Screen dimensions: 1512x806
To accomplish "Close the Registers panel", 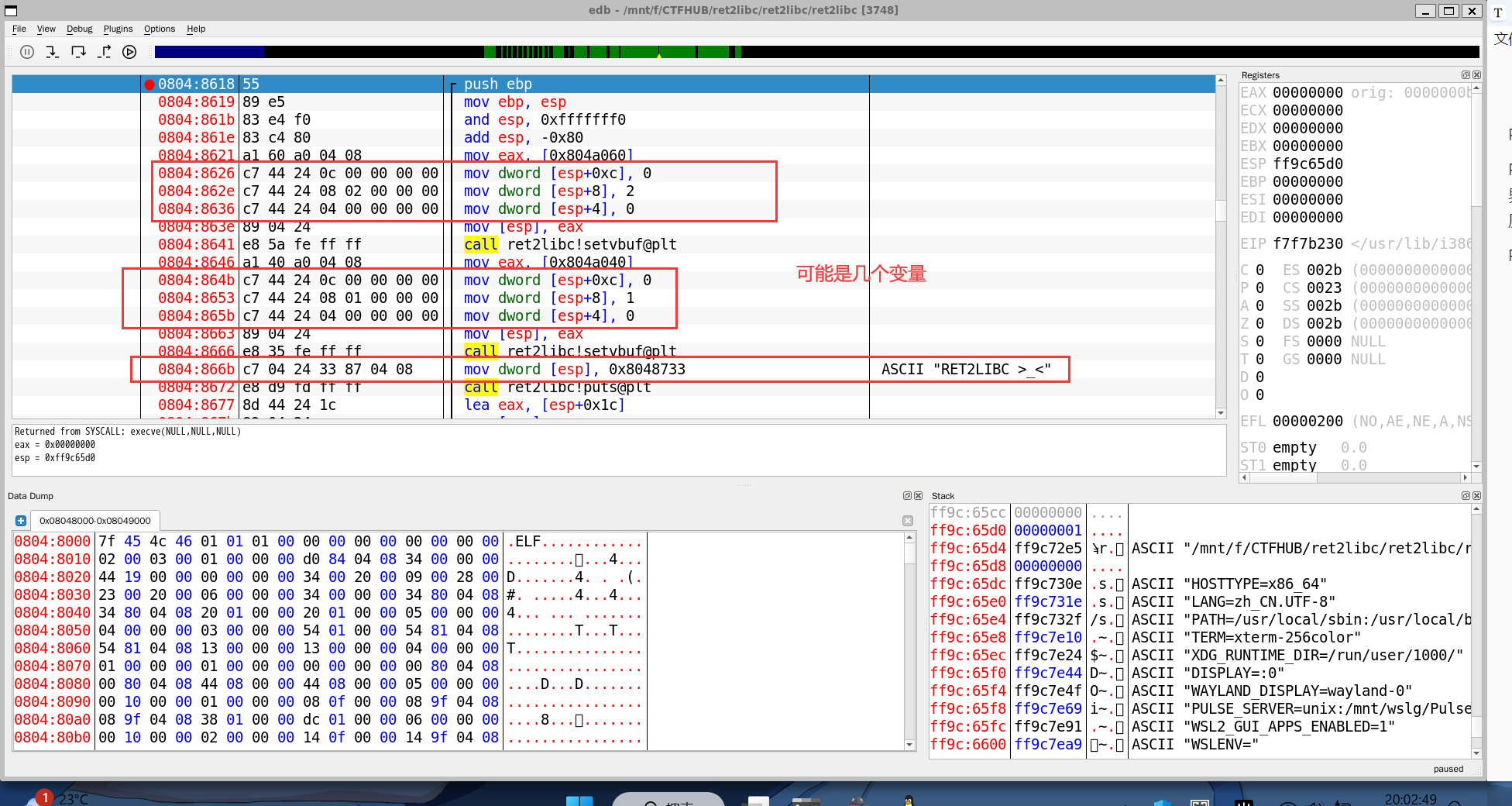I will [1476, 75].
